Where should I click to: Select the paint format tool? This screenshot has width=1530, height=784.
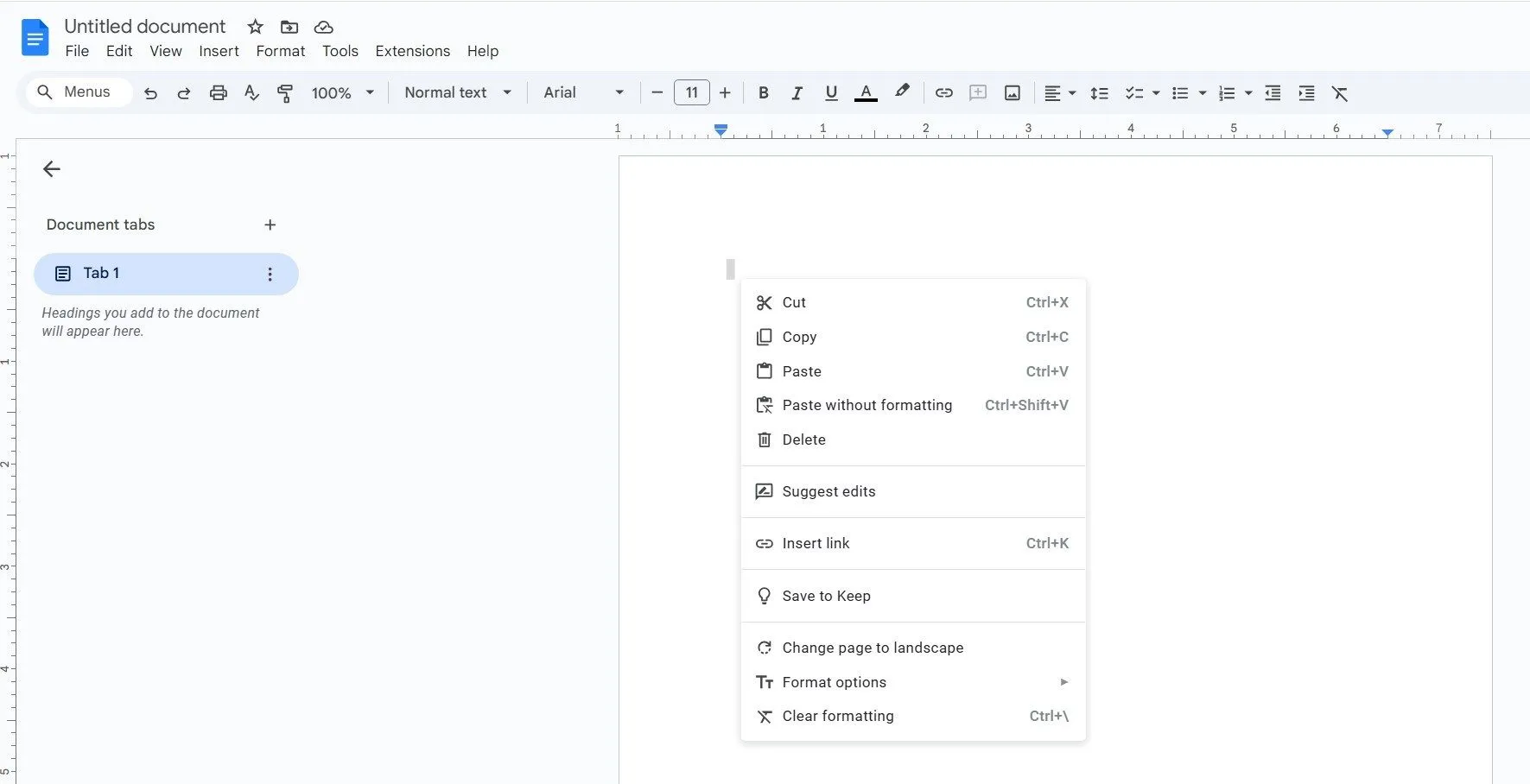point(285,92)
